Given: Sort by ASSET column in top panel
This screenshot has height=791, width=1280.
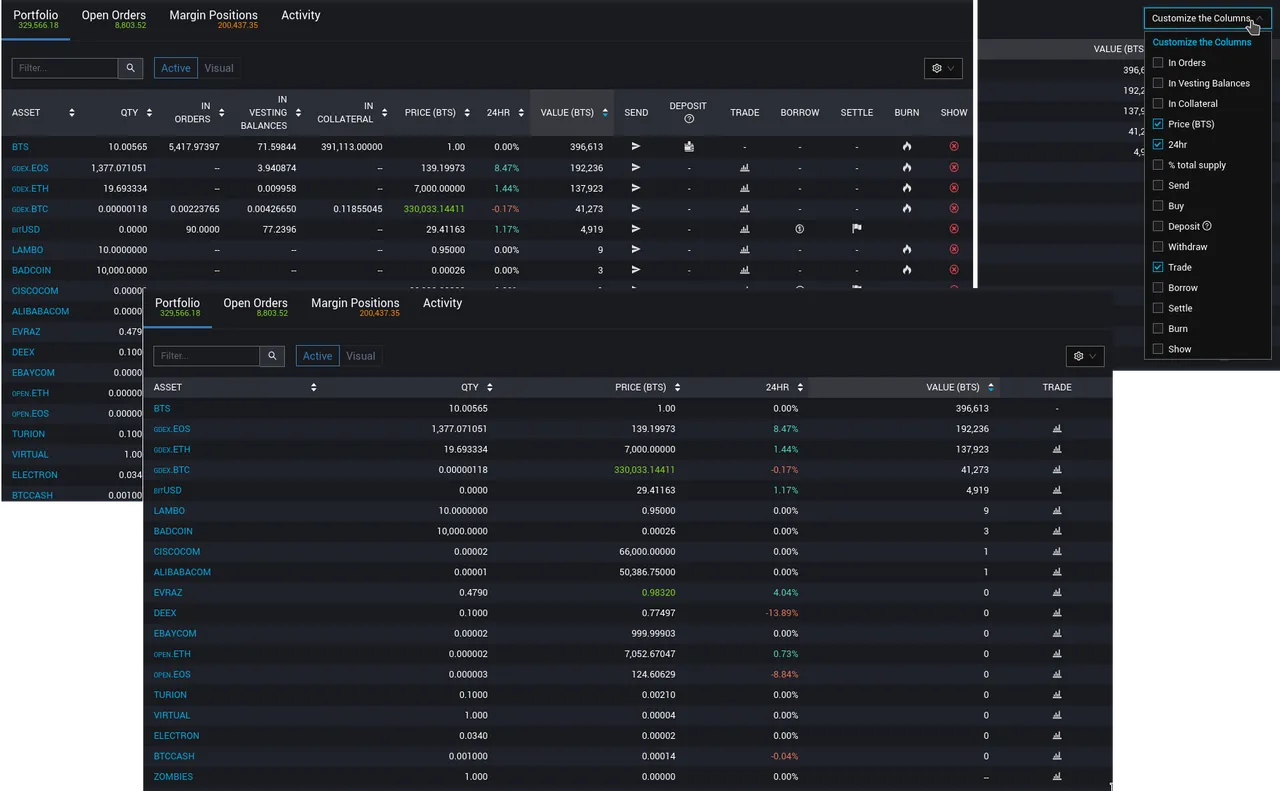Looking at the screenshot, I should (x=43, y=113).
